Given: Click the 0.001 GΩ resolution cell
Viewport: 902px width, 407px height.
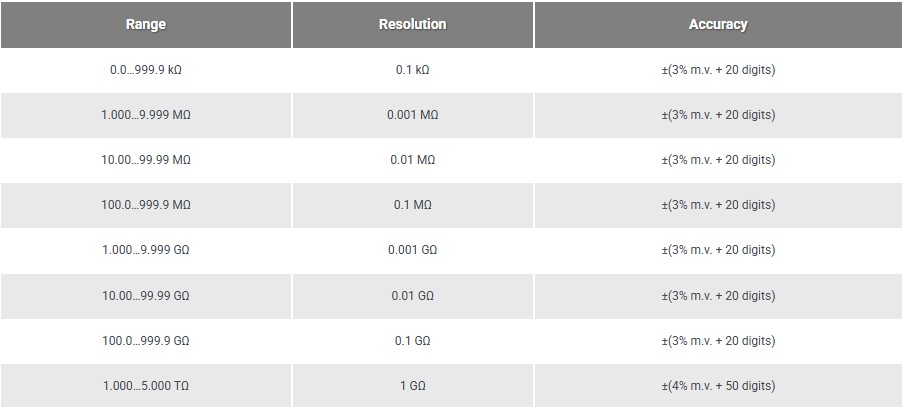Looking at the screenshot, I should (x=412, y=250).
